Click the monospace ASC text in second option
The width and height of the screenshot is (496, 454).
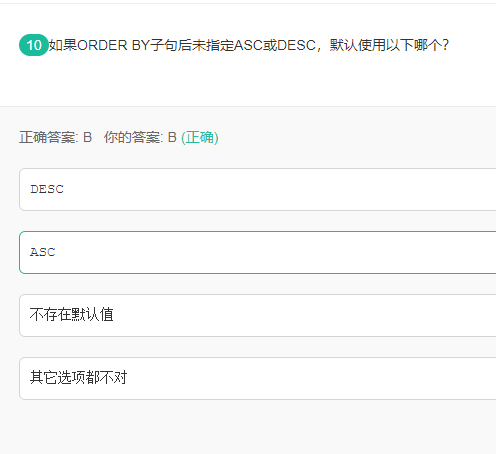tap(43, 252)
